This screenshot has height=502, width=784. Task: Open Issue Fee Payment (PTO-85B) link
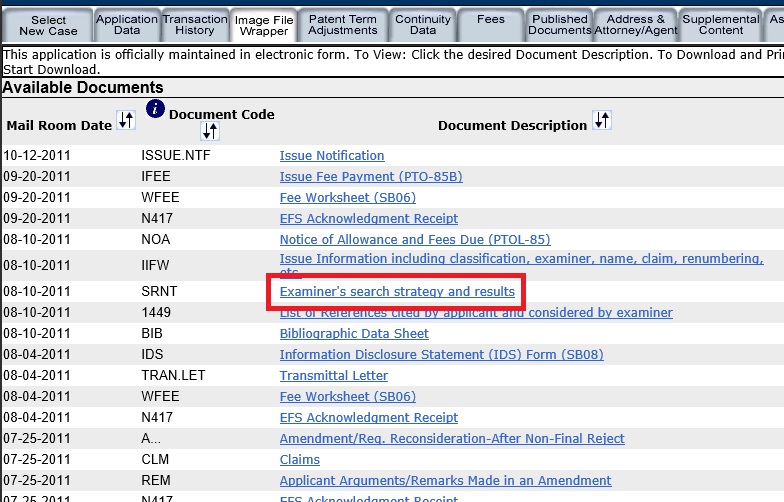click(x=371, y=176)
